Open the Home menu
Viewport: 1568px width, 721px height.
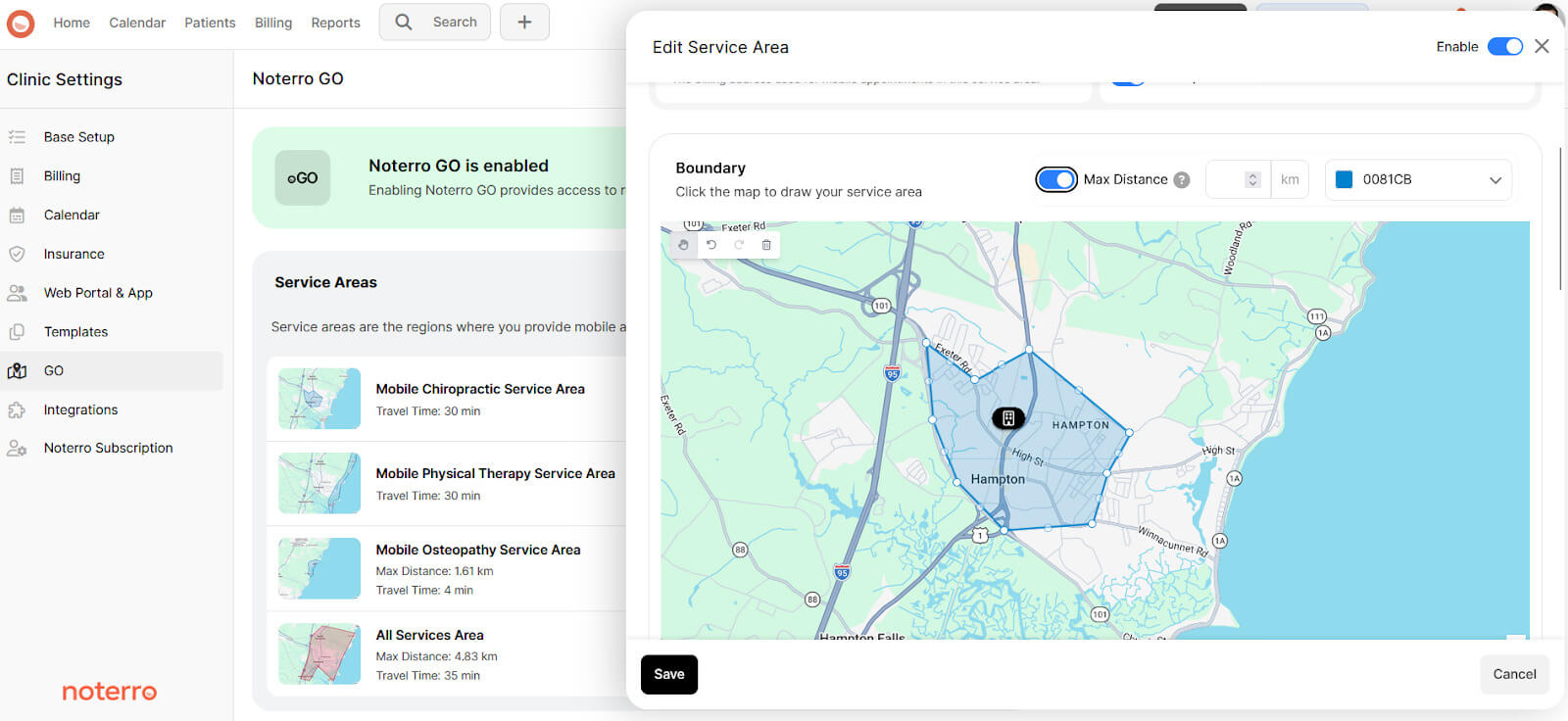(72, 23)
